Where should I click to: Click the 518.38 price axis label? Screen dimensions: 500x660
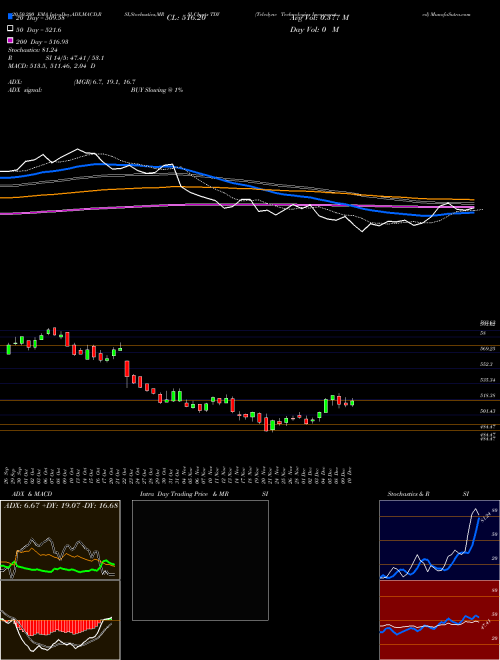[x=487, y=396]
